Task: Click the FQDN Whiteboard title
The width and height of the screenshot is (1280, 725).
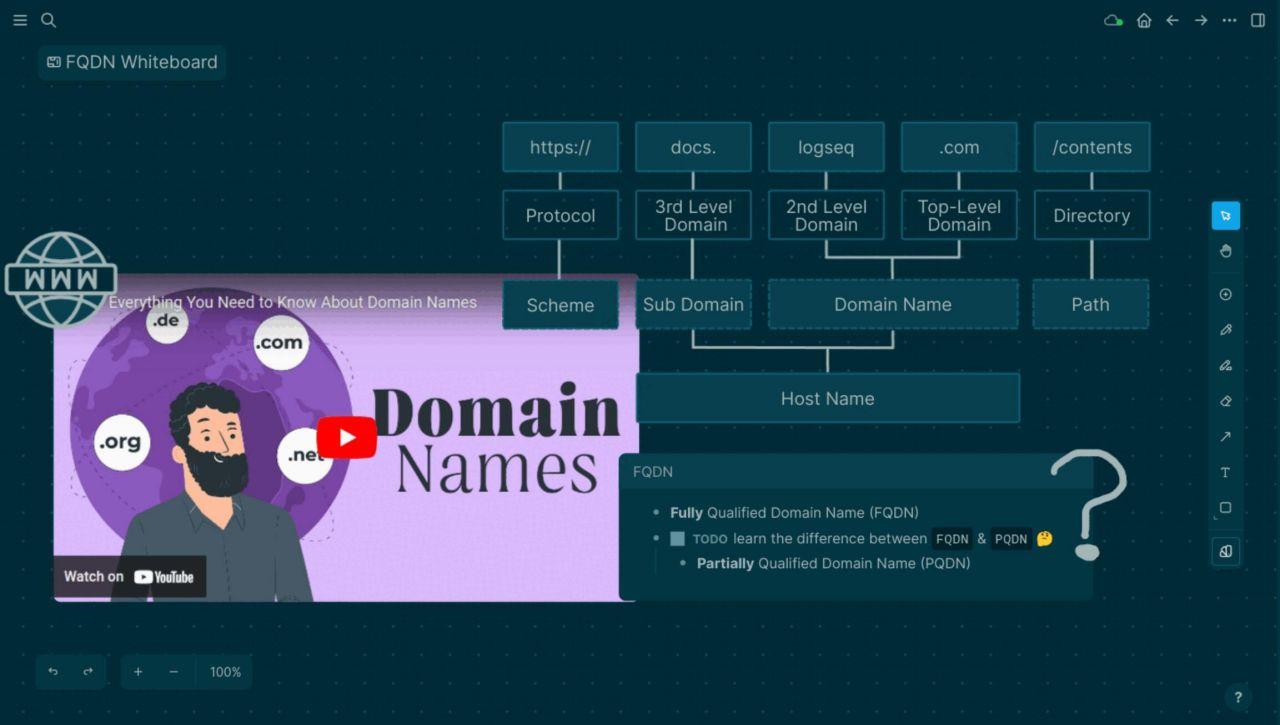Action: coord(132,62)
